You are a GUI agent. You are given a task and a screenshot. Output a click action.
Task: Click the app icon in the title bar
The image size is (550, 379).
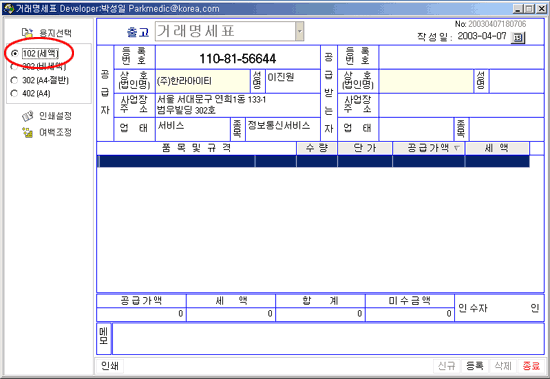(8, 8)
